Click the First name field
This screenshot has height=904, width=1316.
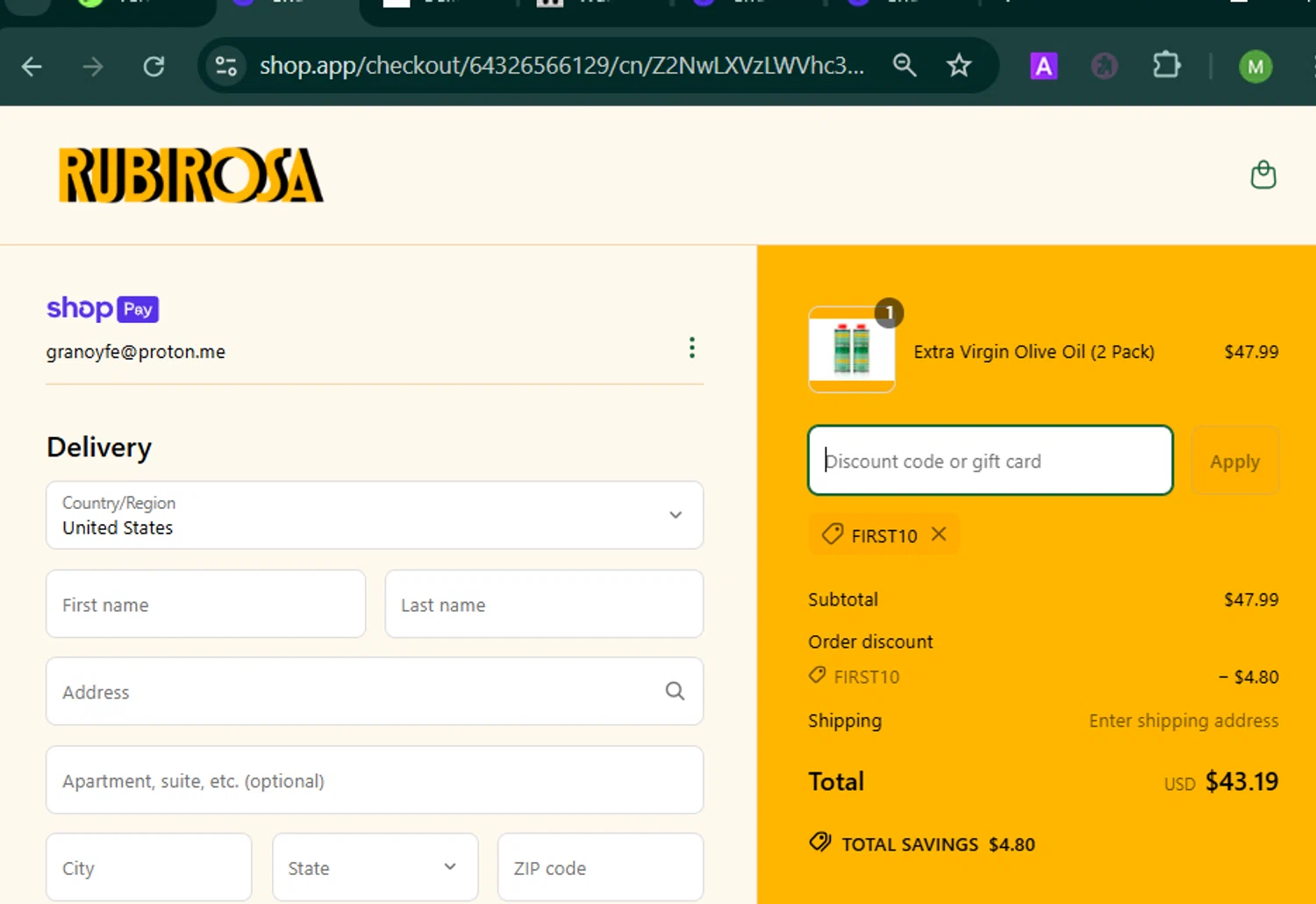tap(206, 604)
